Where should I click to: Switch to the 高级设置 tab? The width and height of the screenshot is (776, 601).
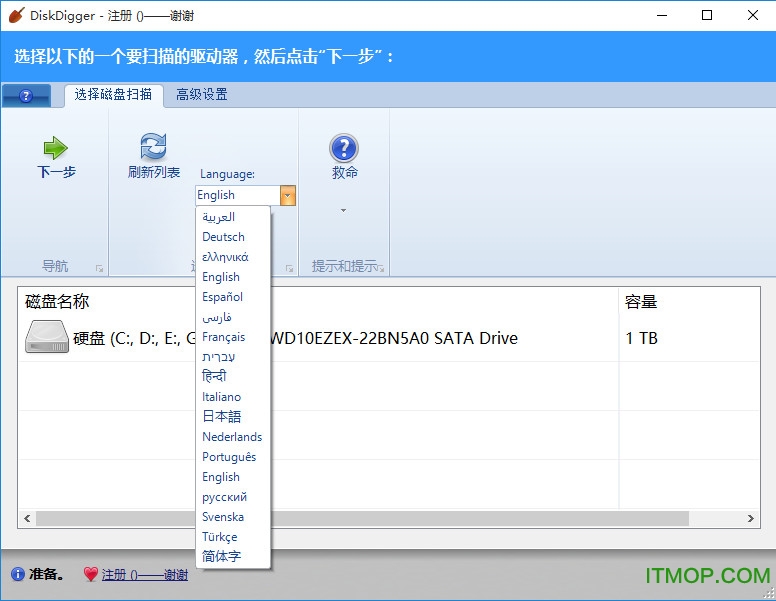click(x=202, y=94)
